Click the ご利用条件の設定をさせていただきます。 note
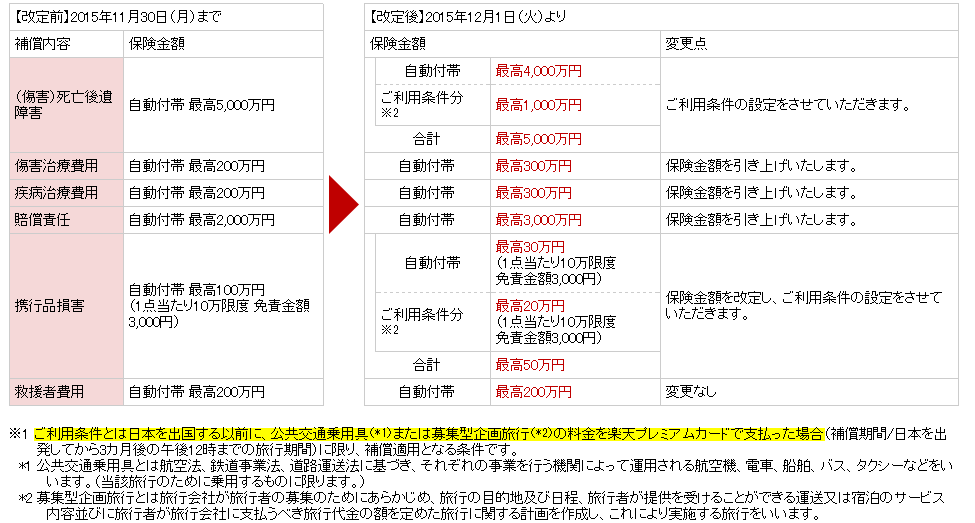 click(788, 105)
